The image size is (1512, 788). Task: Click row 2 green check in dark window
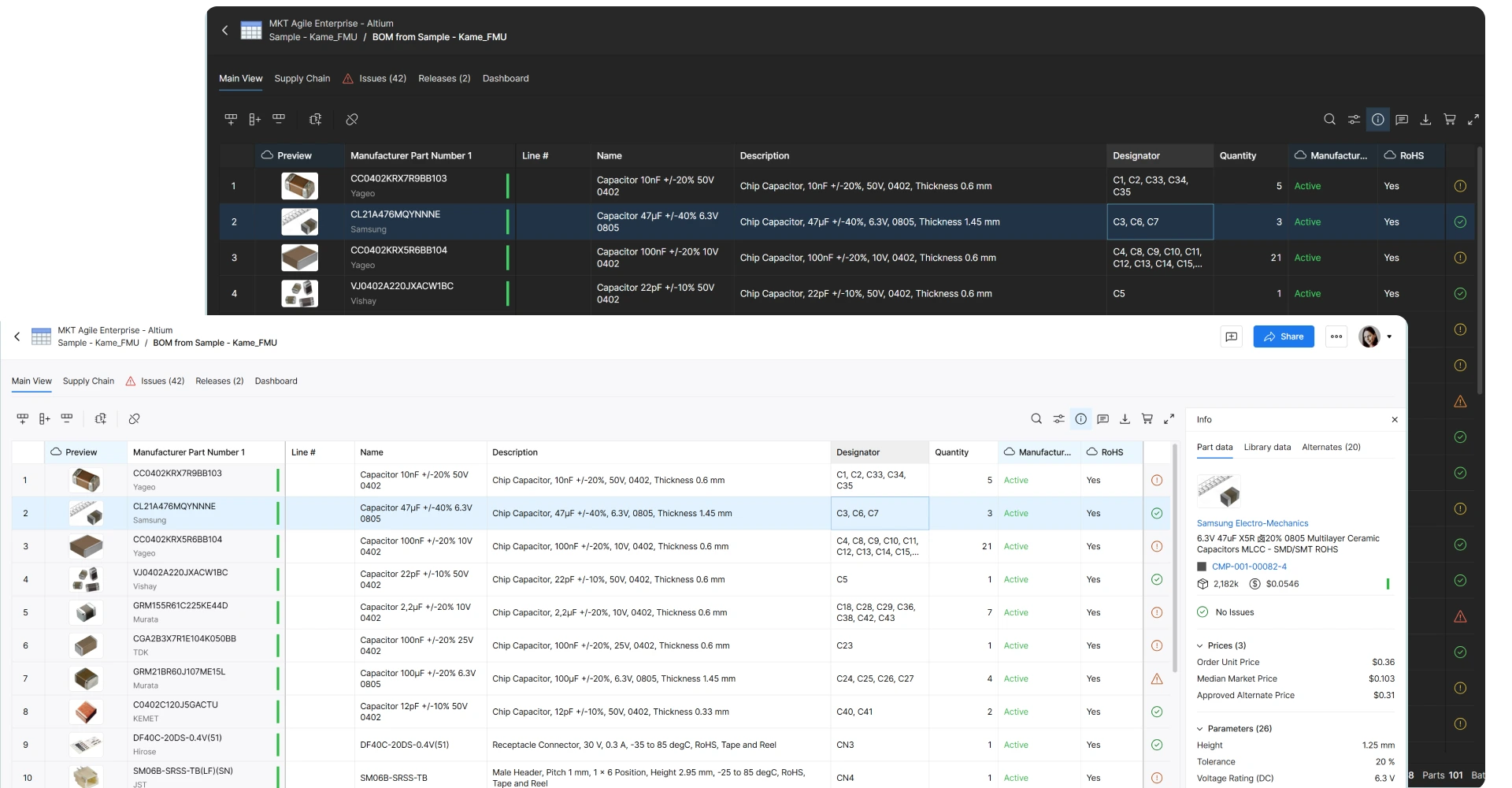point(1460,221)
